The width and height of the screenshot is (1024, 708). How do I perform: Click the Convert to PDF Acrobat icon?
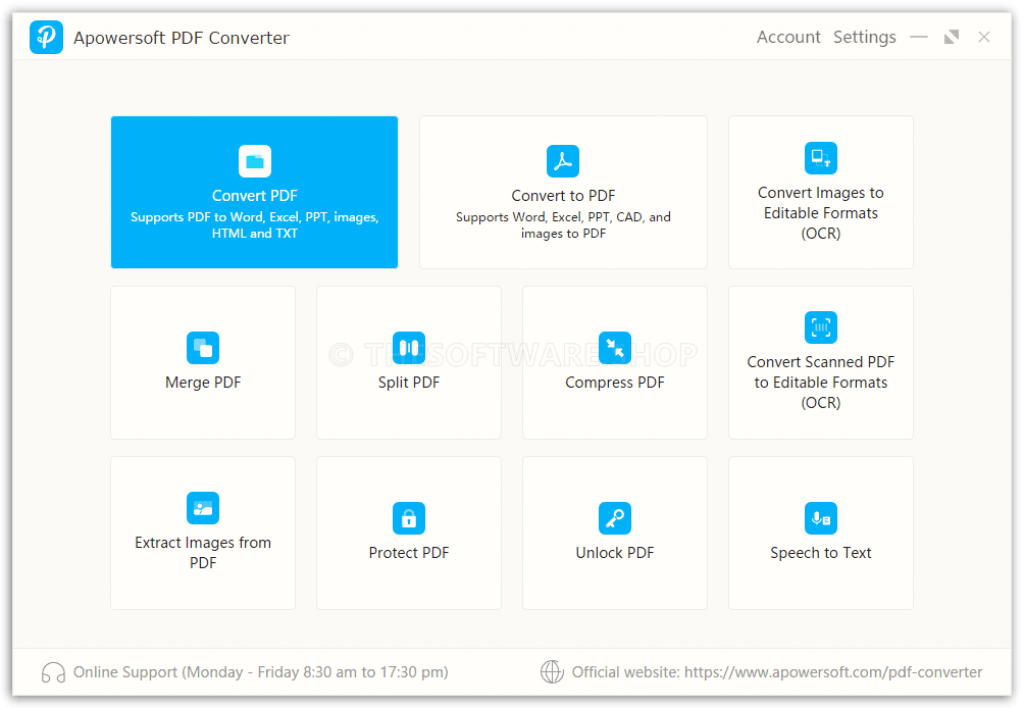pyautogui.click(x=562, y=161)
